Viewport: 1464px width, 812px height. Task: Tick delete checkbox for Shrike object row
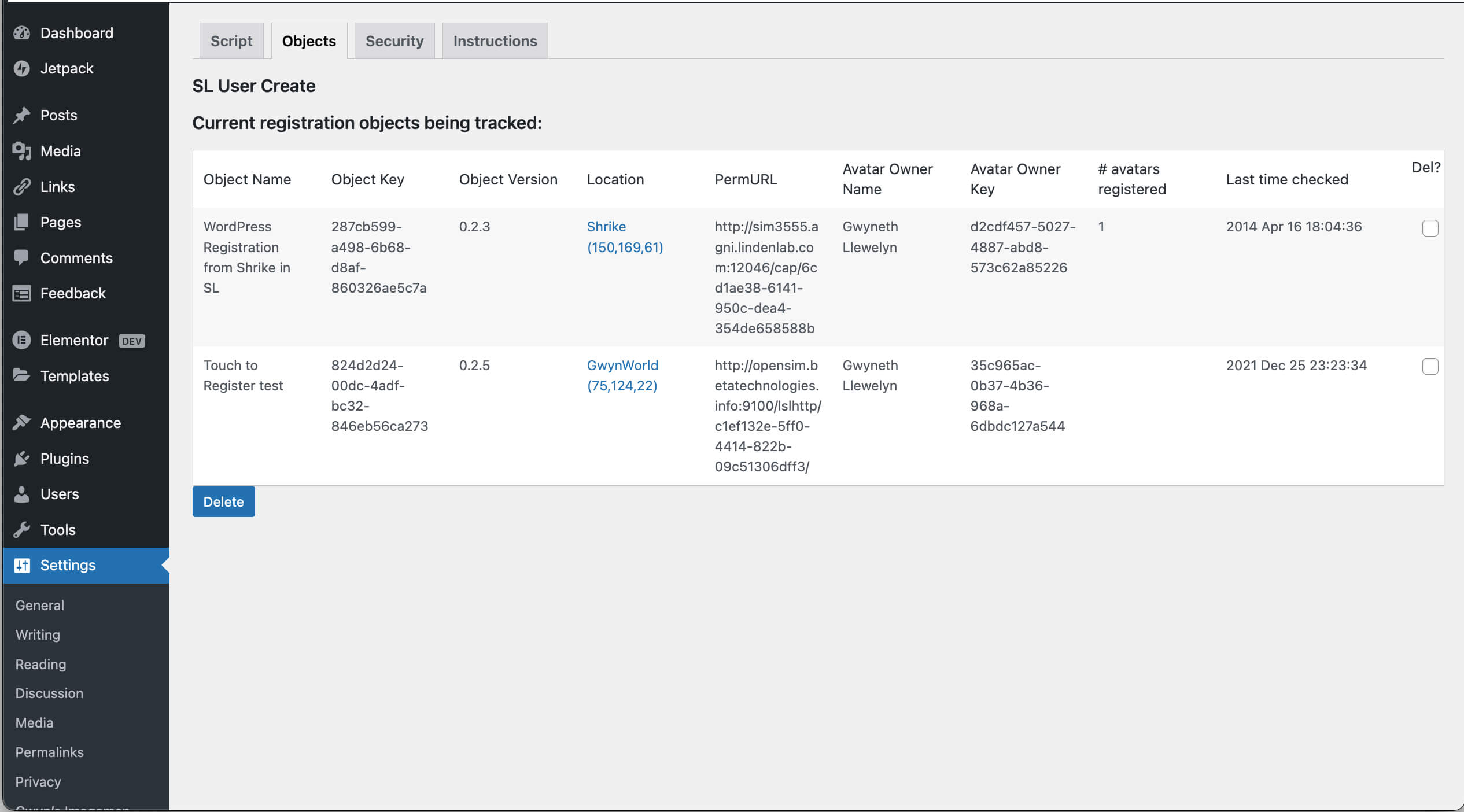pyautogui.click(x=1430, y=228)
